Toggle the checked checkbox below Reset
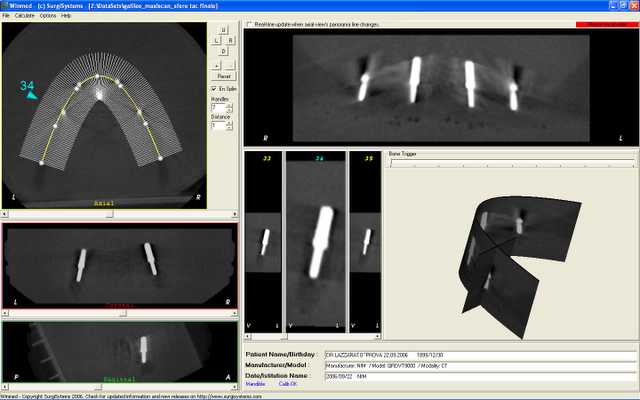 (213, 89)
